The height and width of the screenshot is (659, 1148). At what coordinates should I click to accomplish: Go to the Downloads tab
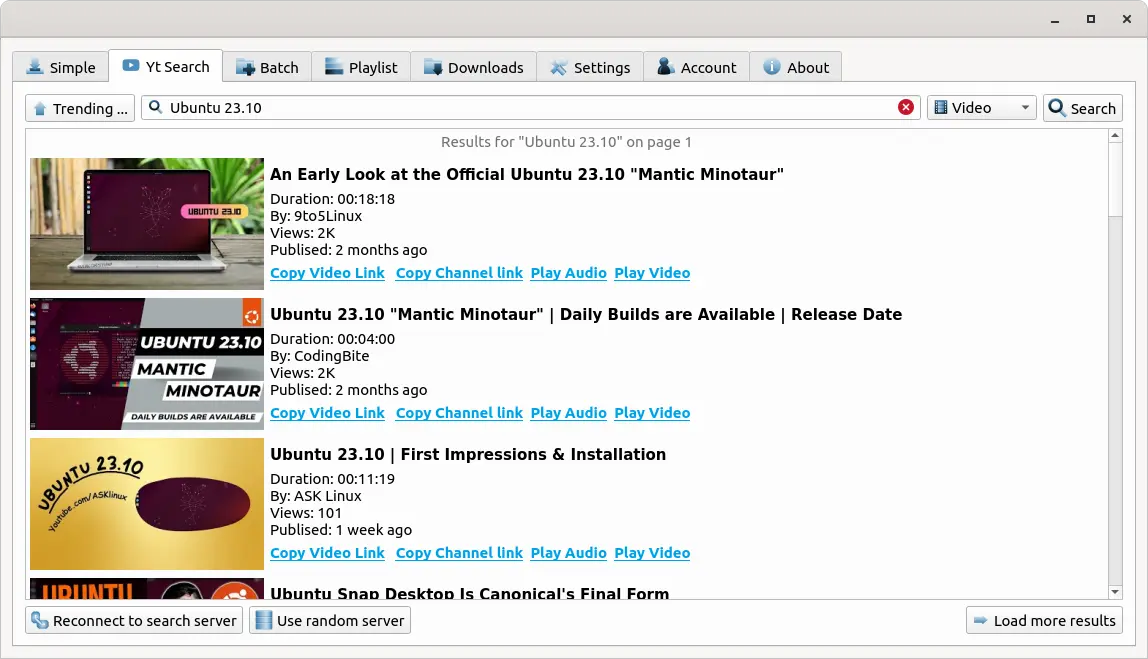point(473,67)
